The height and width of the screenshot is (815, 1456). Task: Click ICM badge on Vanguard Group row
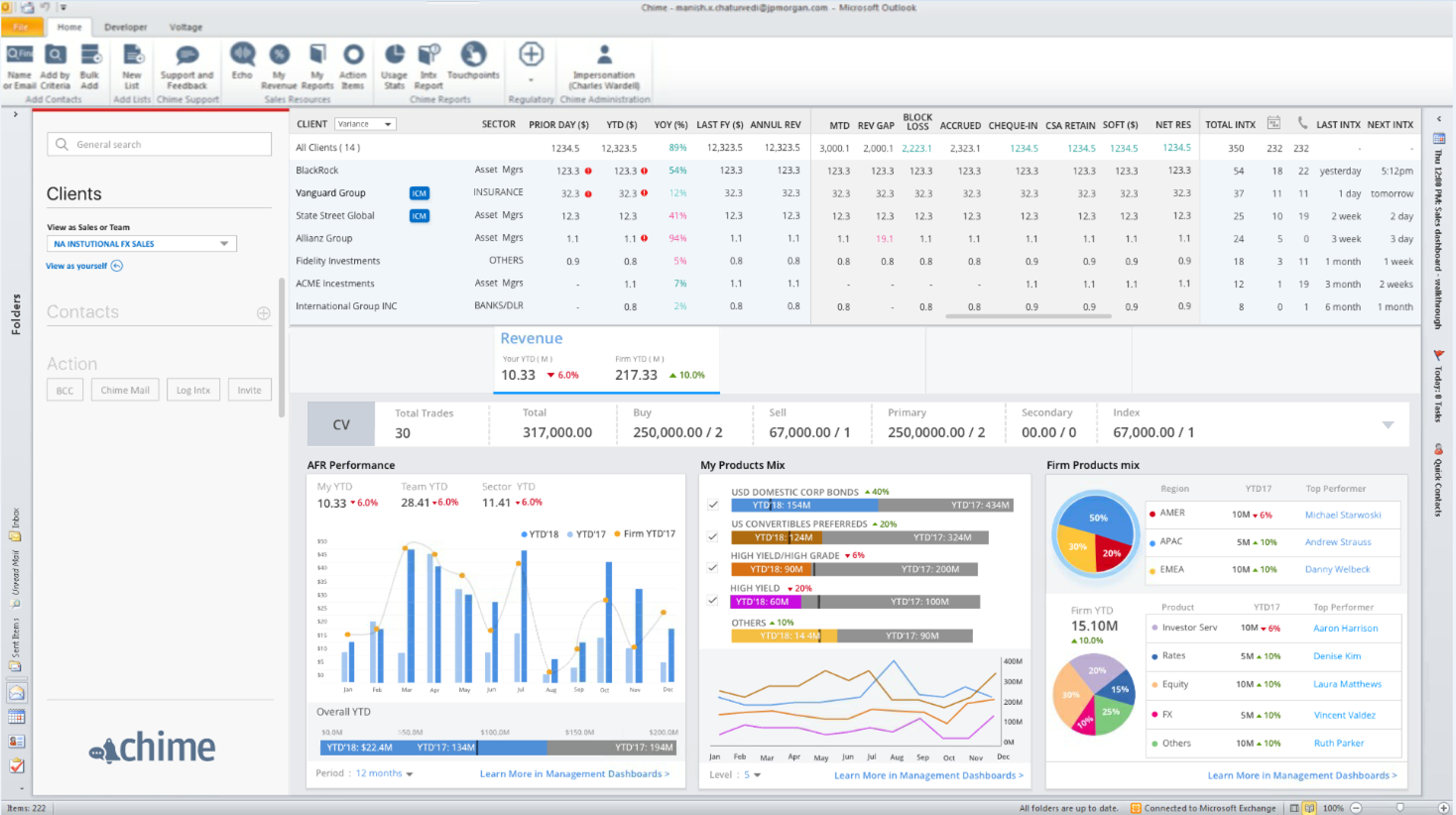click(420, 193)
